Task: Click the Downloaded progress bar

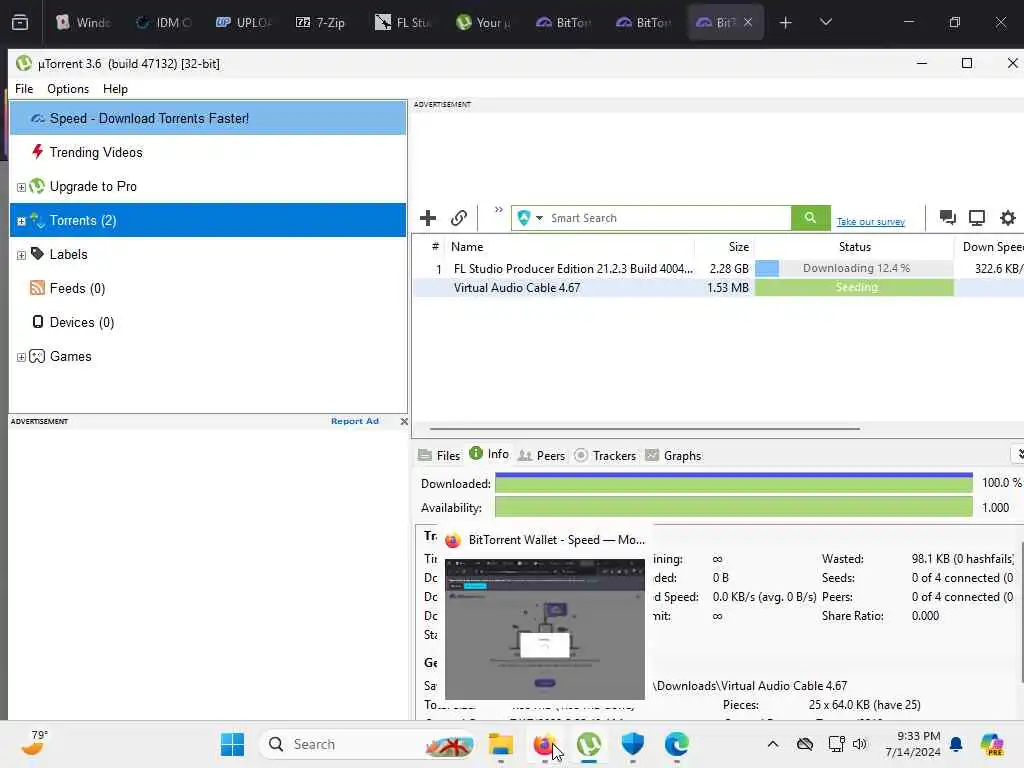Action: tap(733, 483)
